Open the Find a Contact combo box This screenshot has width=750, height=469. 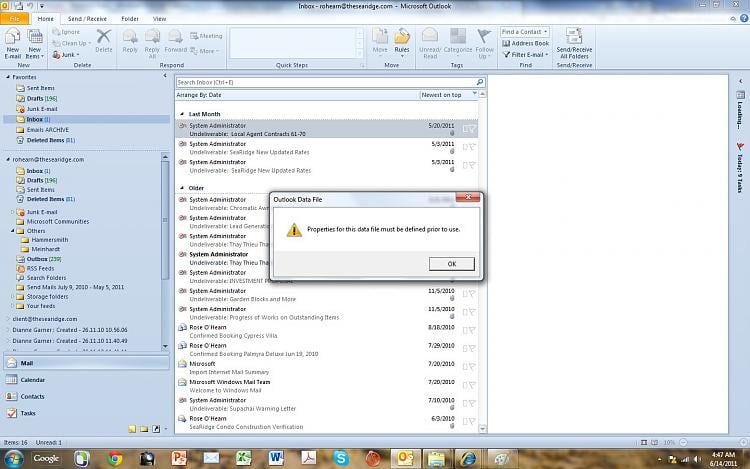click(x=525, y=32)
